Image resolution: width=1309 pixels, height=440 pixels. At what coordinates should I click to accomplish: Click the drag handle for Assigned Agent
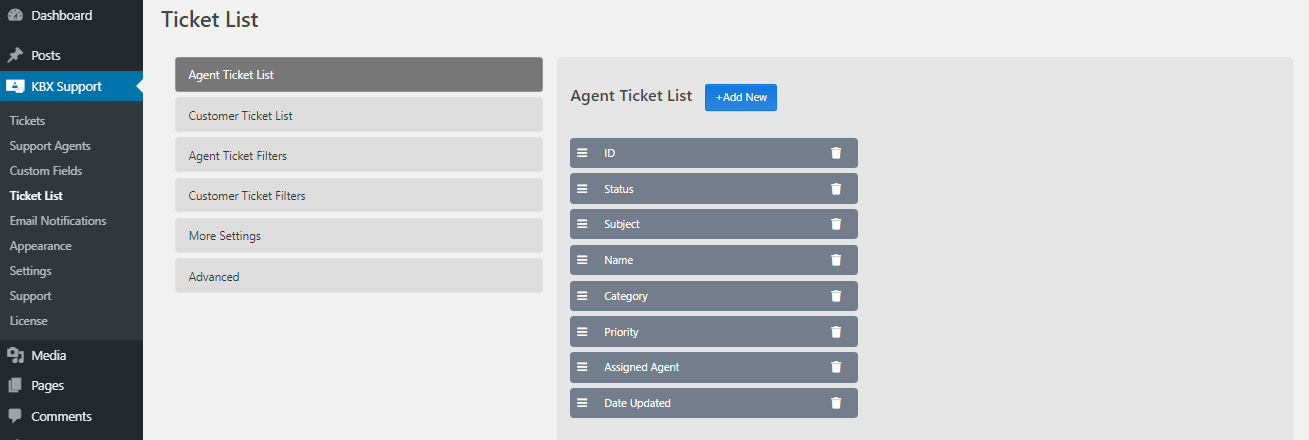click(x=582, y=367)
